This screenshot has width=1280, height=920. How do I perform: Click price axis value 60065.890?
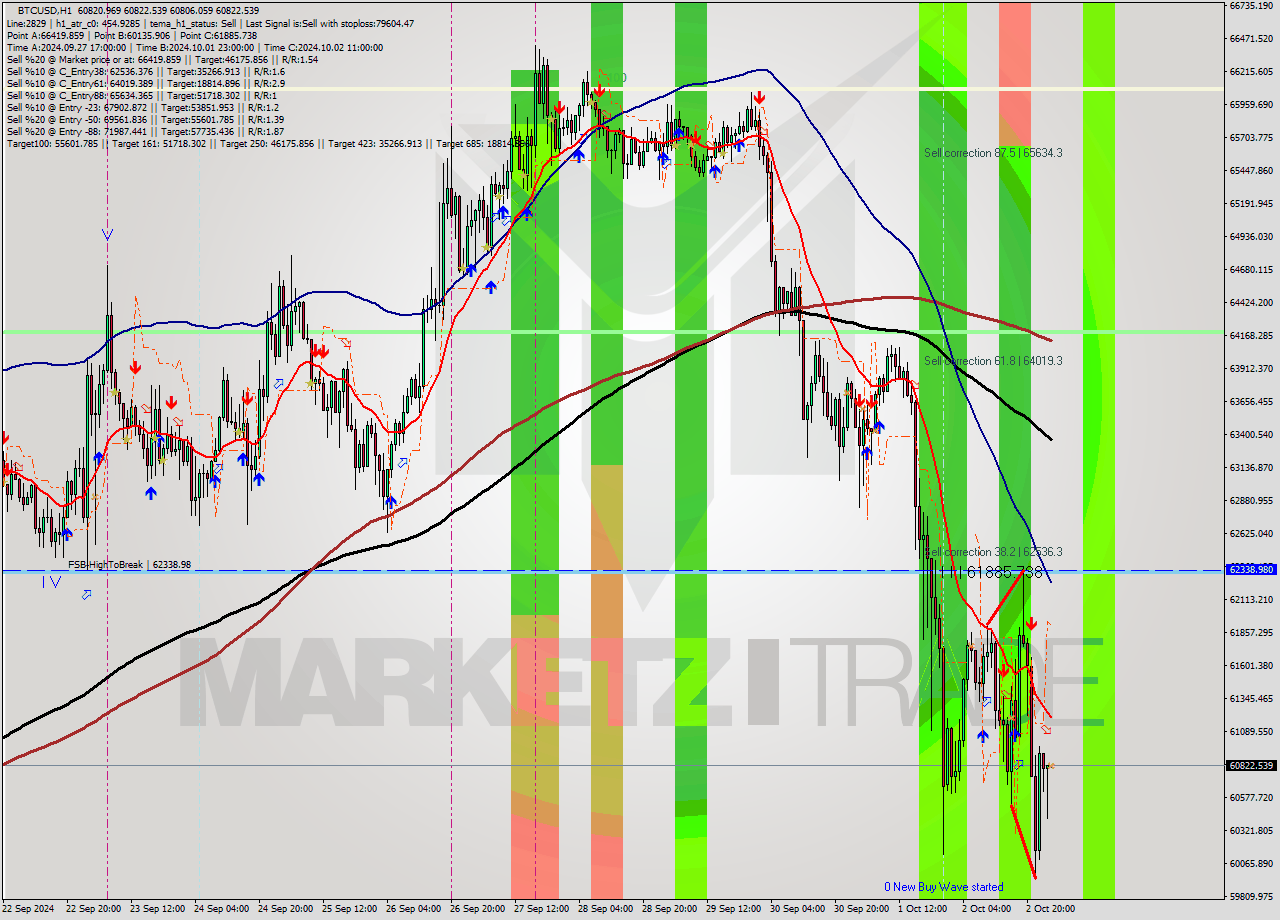coord(1250,864)
